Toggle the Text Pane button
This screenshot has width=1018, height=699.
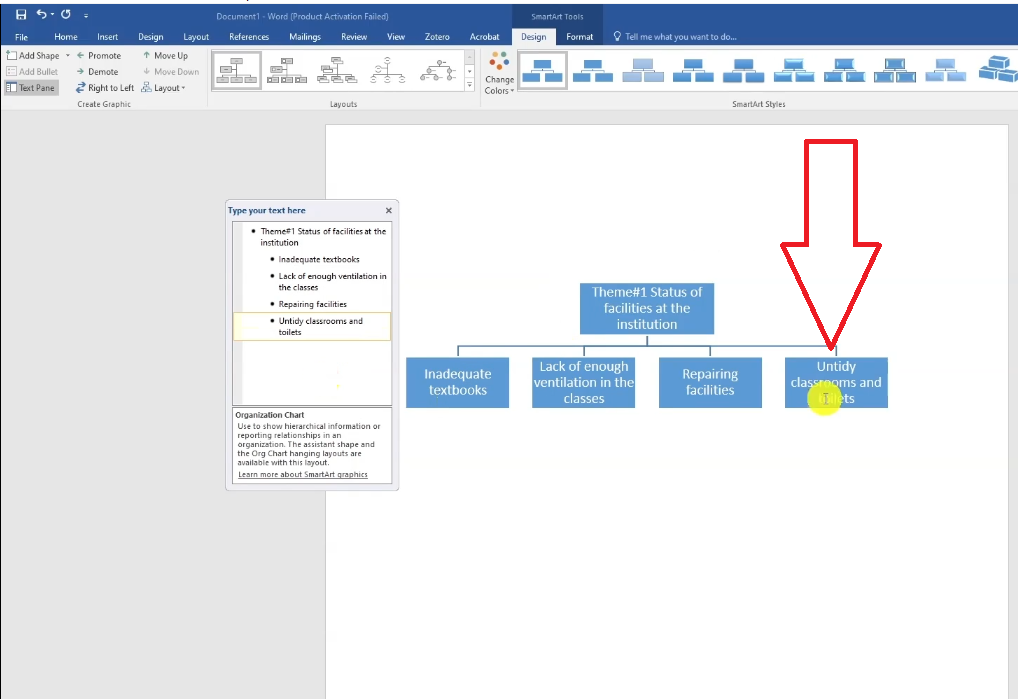[x=31, y=88]
